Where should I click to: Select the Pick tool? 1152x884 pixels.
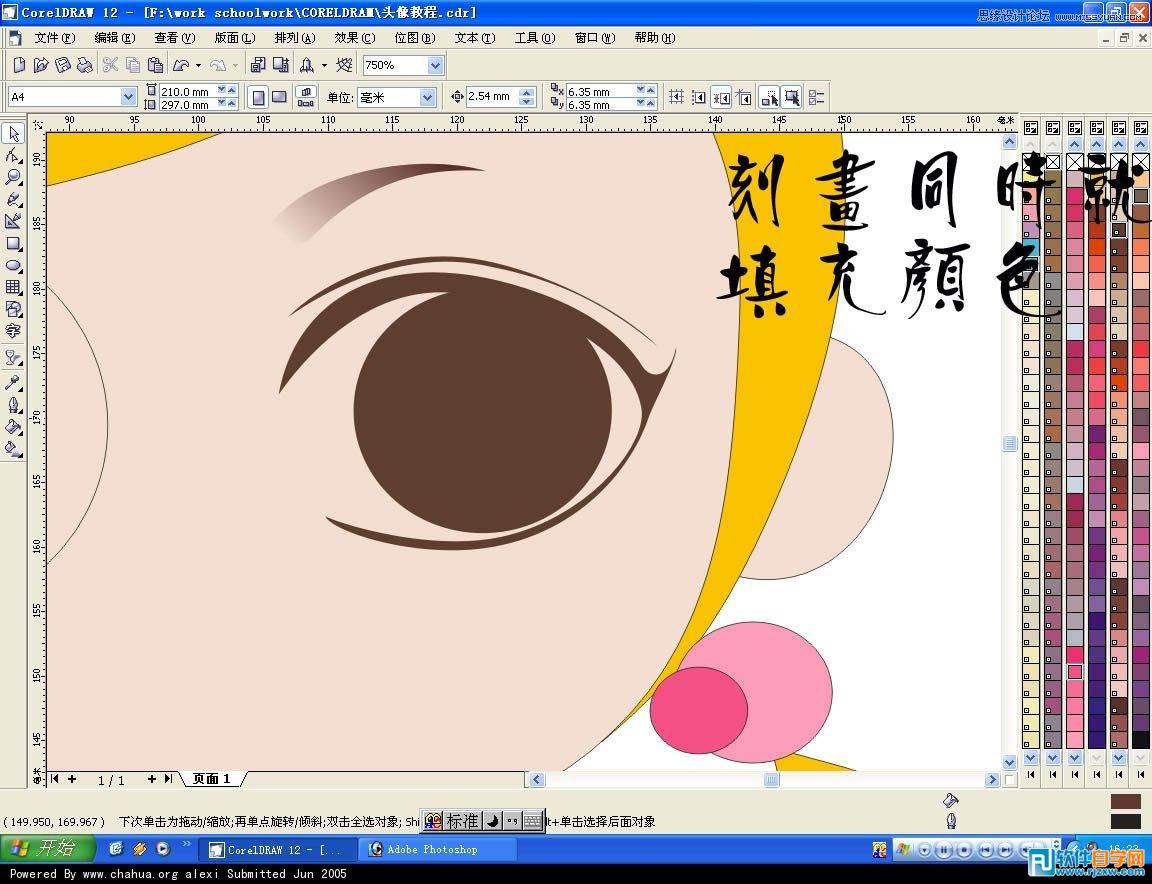point(14,133)
